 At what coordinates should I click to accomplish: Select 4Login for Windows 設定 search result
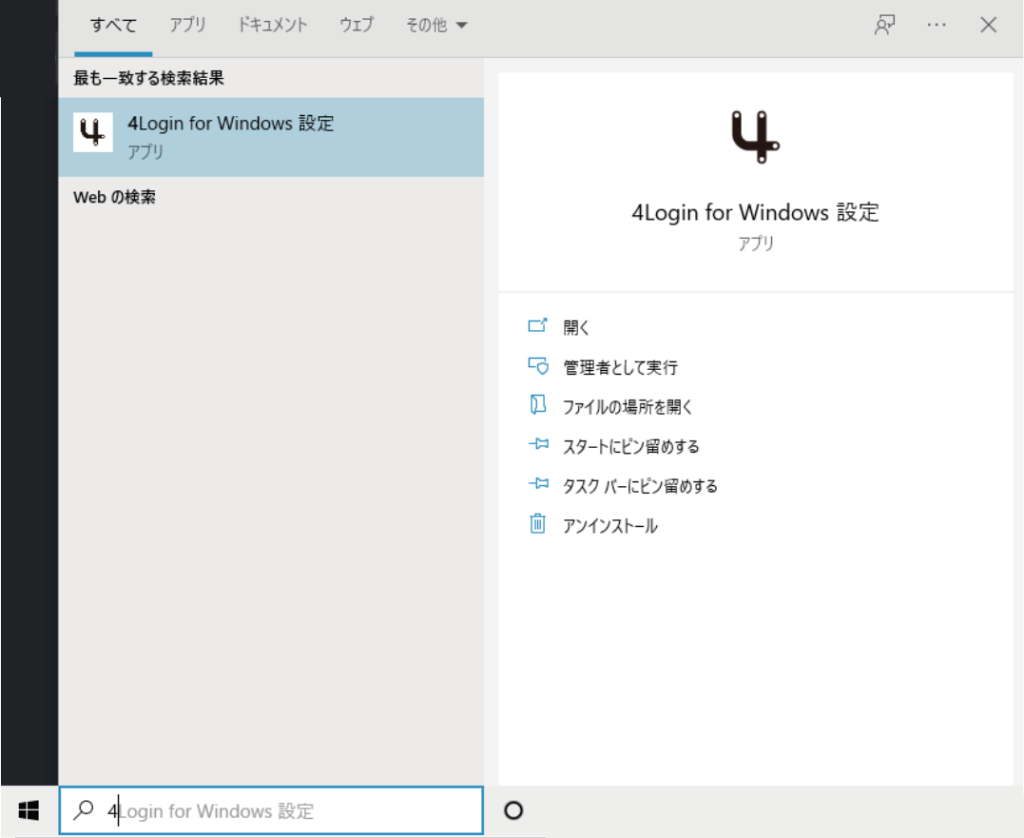[x=271, y=137]
